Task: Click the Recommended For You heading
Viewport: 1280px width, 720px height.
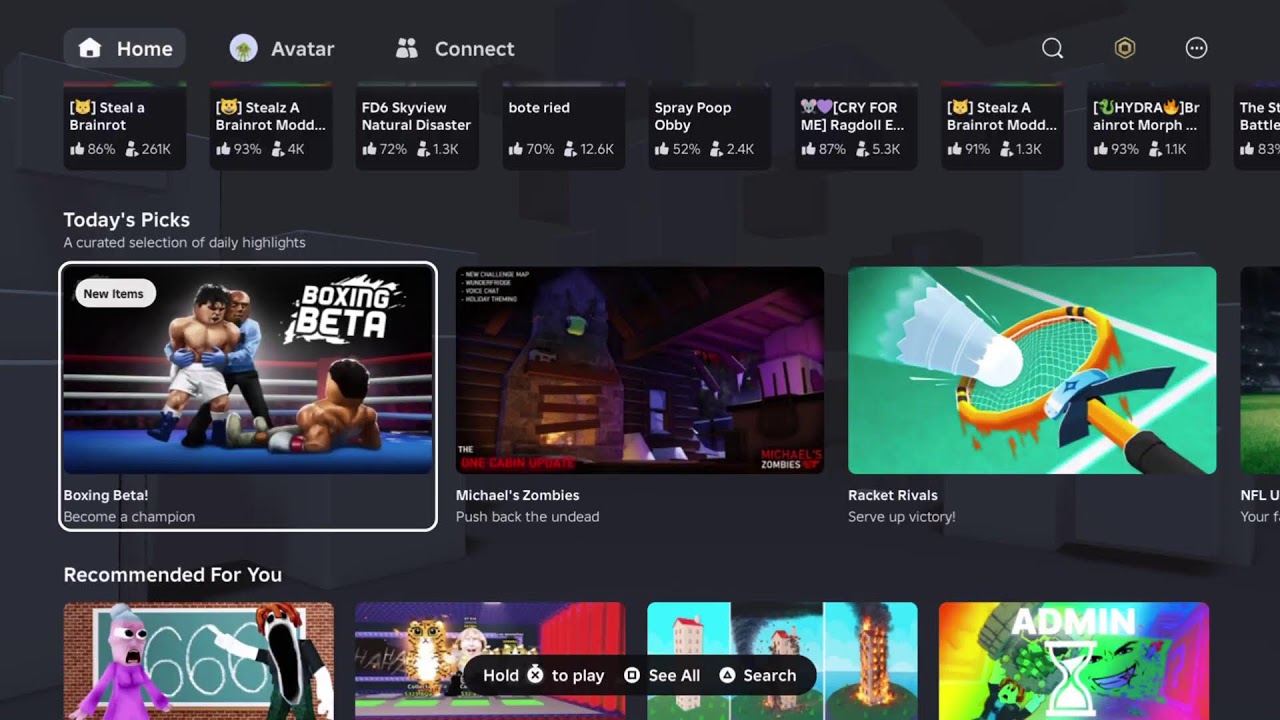Action: click(x=172, y=575)
